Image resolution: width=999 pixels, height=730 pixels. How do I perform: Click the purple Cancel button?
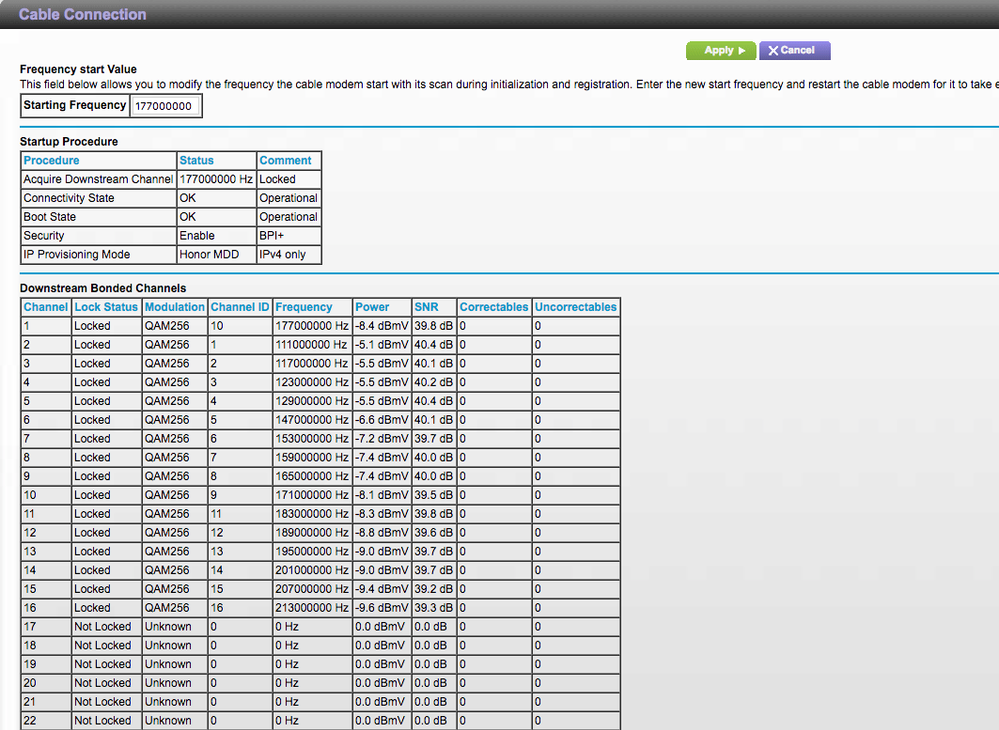point(794,50)
